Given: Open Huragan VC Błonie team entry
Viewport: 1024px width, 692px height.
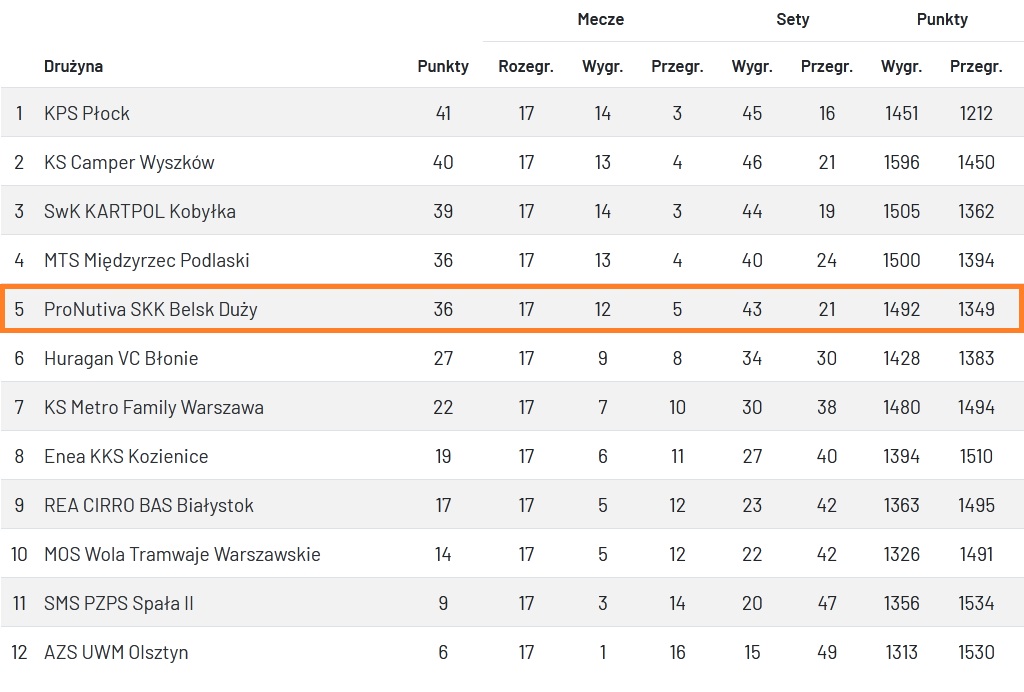Looking at the screenshot, I should pyautogui.click(x=121, y=358).
